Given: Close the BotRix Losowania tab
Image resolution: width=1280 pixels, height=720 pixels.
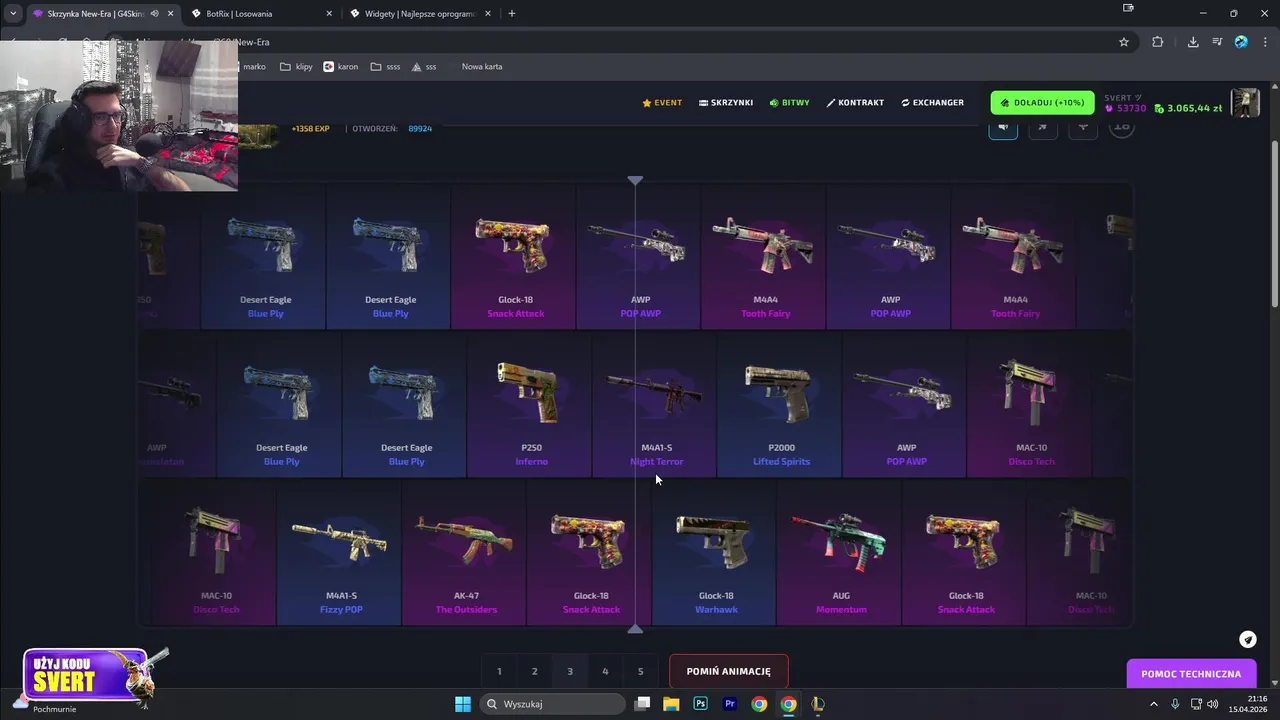Looking at the screenshot, I should click(329, 14).
